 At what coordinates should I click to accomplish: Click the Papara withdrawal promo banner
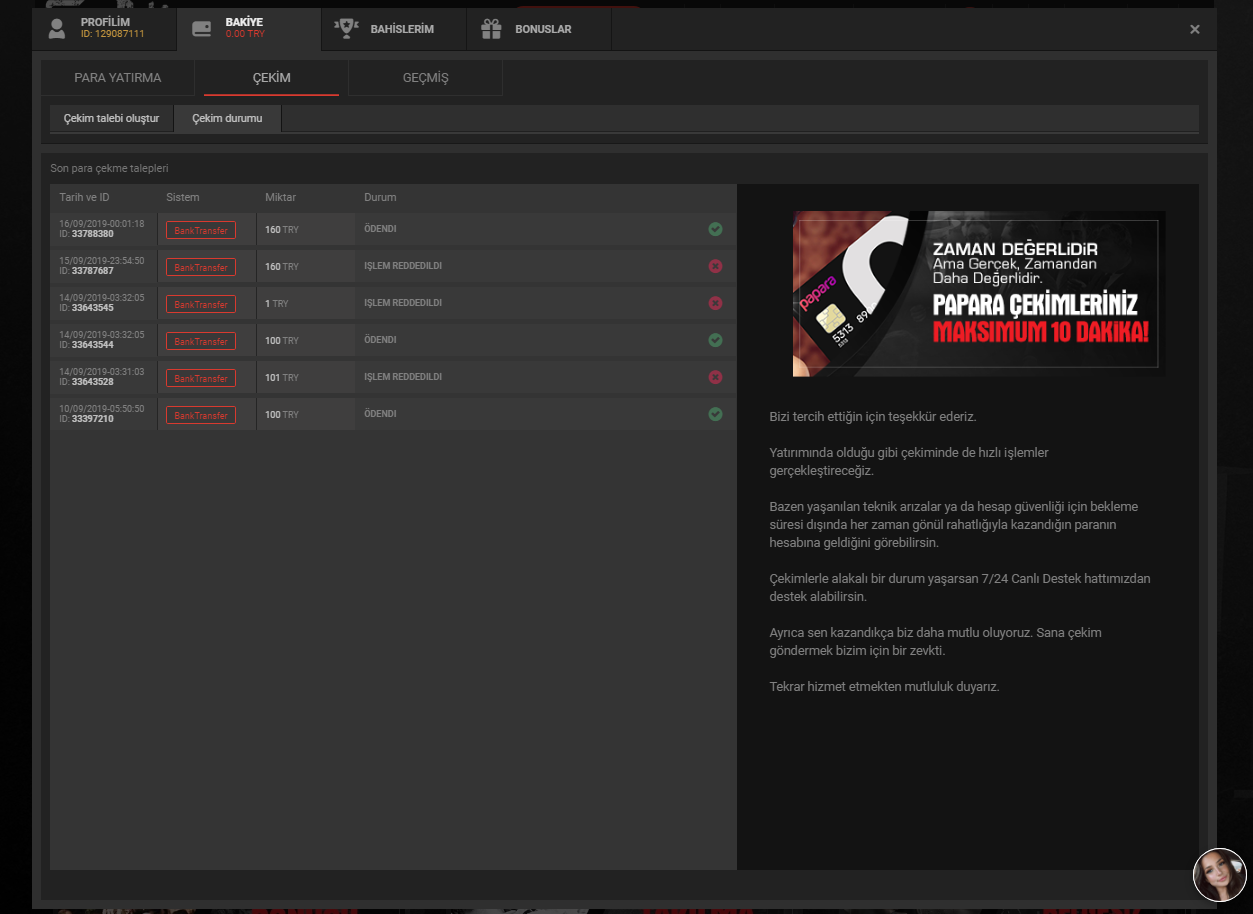pos(978,293)
